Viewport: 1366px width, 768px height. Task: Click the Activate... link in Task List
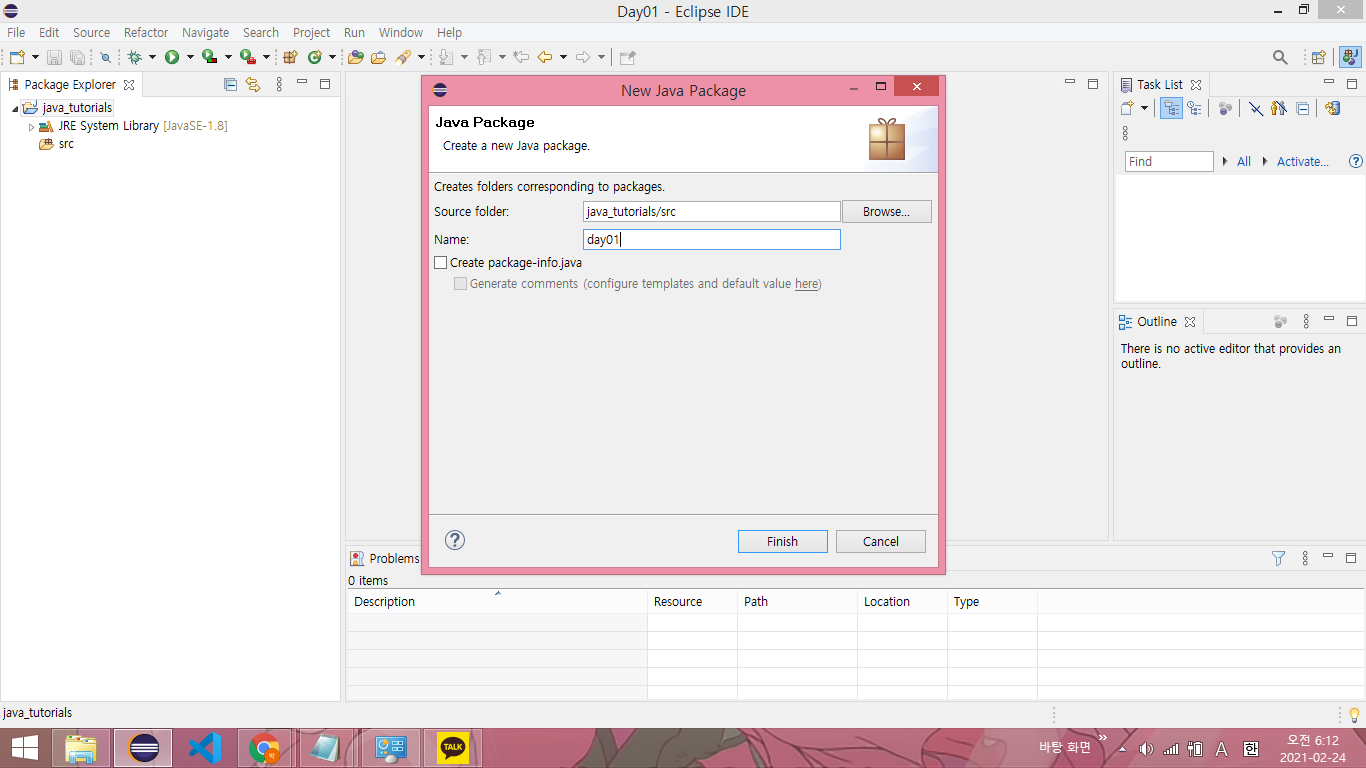[x=1303, y=161]
